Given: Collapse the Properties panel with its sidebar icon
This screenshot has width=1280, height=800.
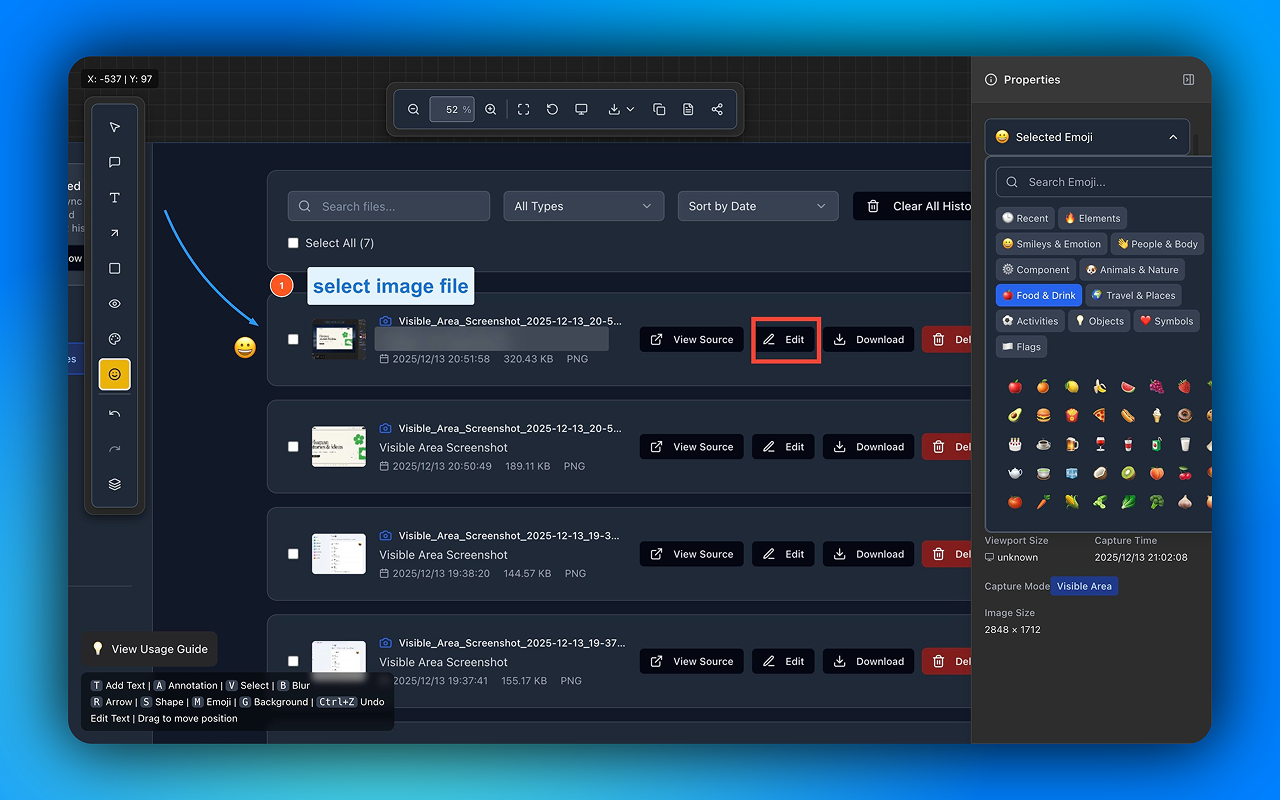Looking at the screenshot, I should coord(1188,80).
